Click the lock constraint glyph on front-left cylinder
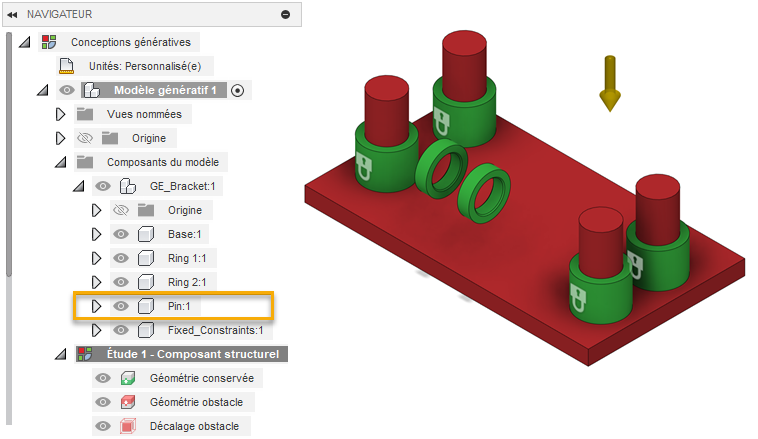Viewport: 758px width, 439px height. coord(364,166)
